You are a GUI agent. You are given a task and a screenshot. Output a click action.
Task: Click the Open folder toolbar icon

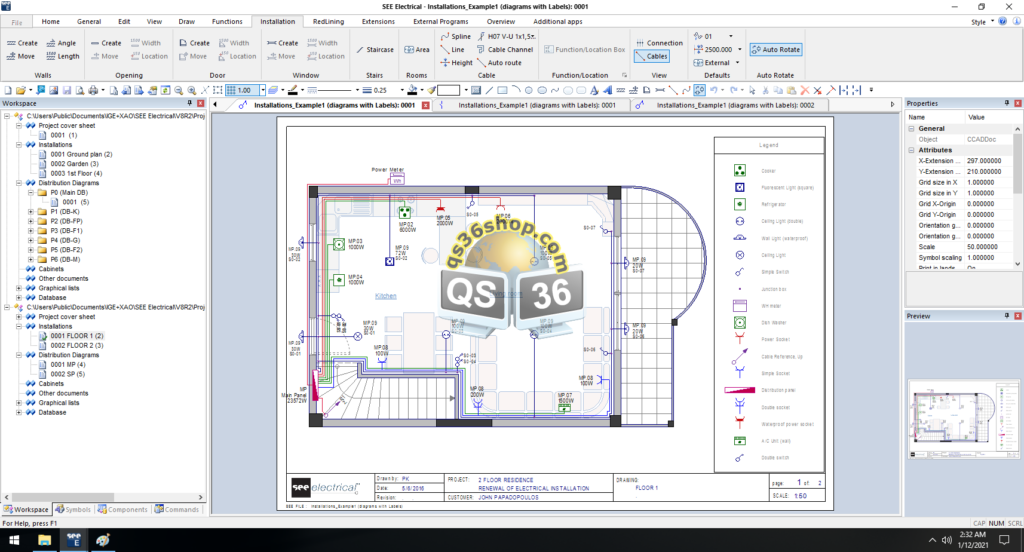20,90
